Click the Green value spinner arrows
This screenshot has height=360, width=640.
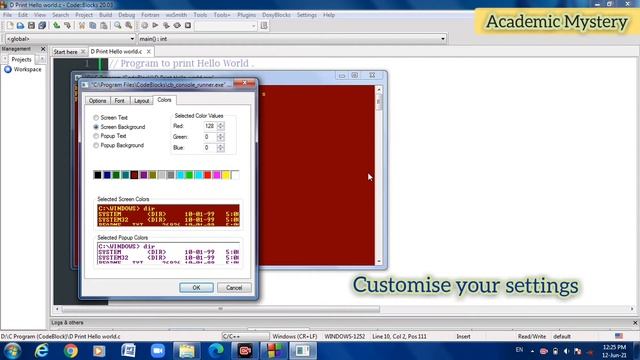tap(220, 137)
